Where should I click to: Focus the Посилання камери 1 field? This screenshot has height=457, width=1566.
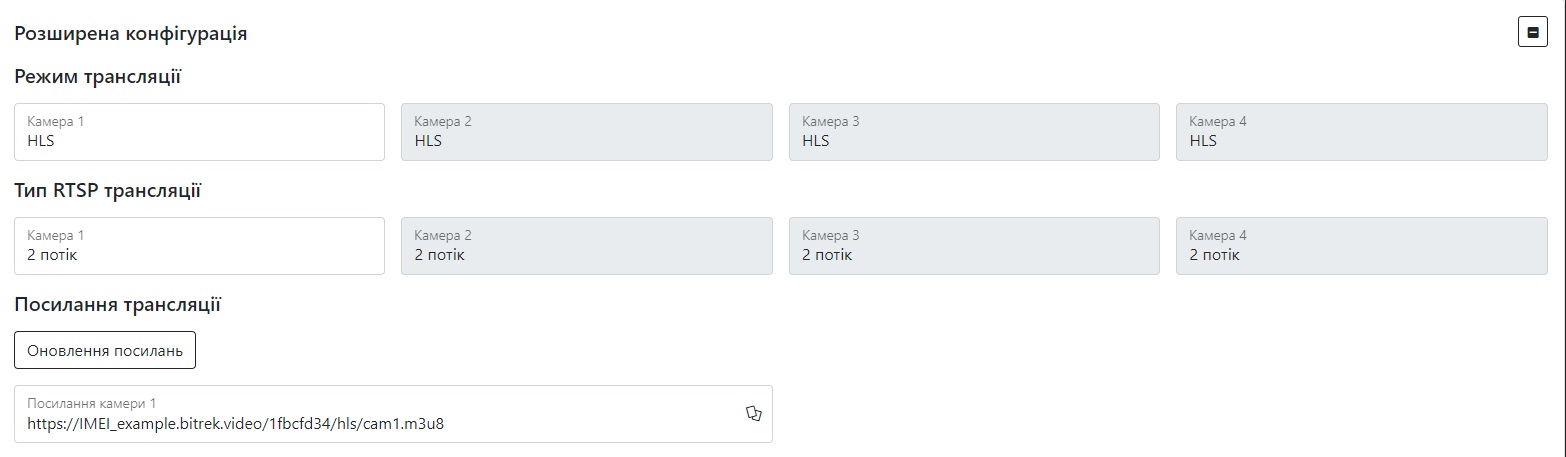(380, 414)
